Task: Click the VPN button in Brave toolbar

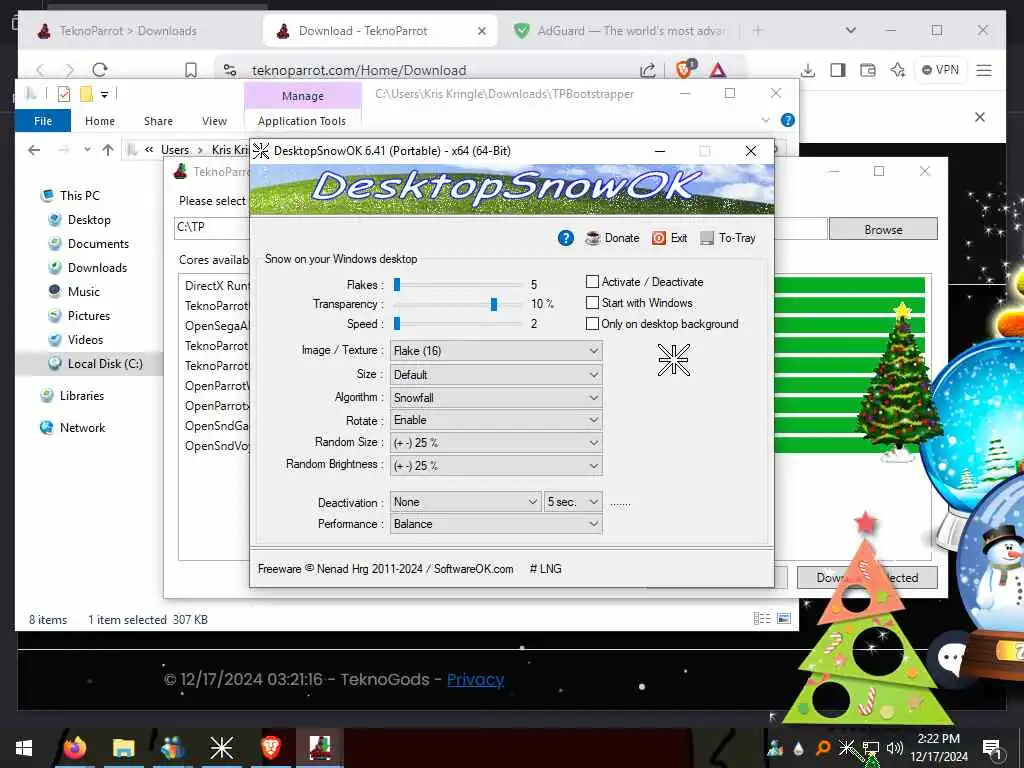Action: (x=940, y=70)
